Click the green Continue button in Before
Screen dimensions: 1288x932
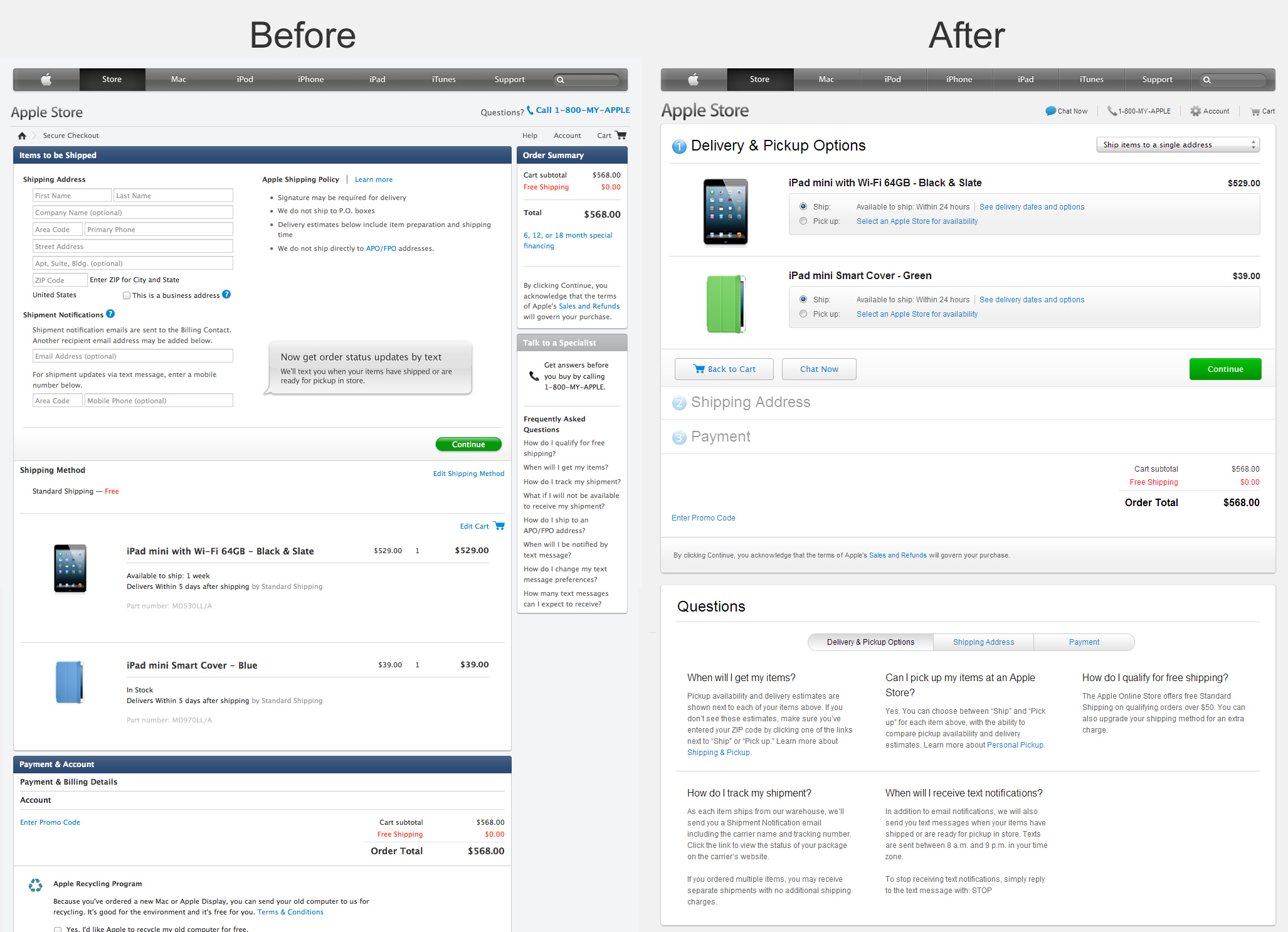click(468, 444)
